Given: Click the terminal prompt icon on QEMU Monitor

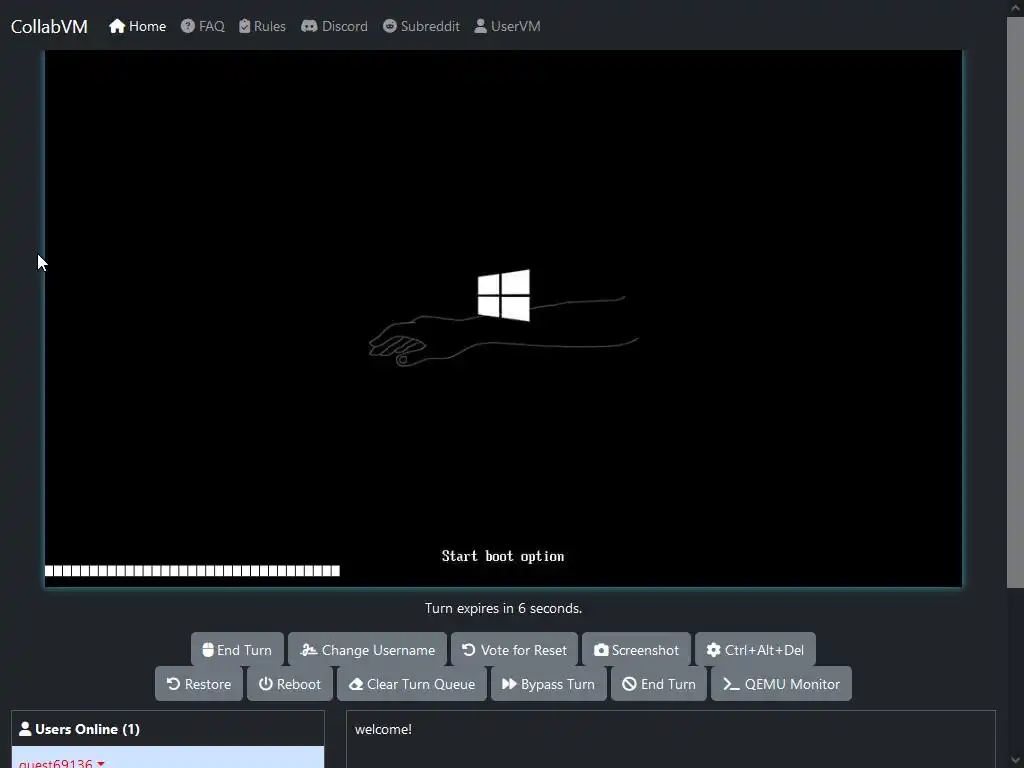Looking at the screenshot, I should (x=731, y=684).
